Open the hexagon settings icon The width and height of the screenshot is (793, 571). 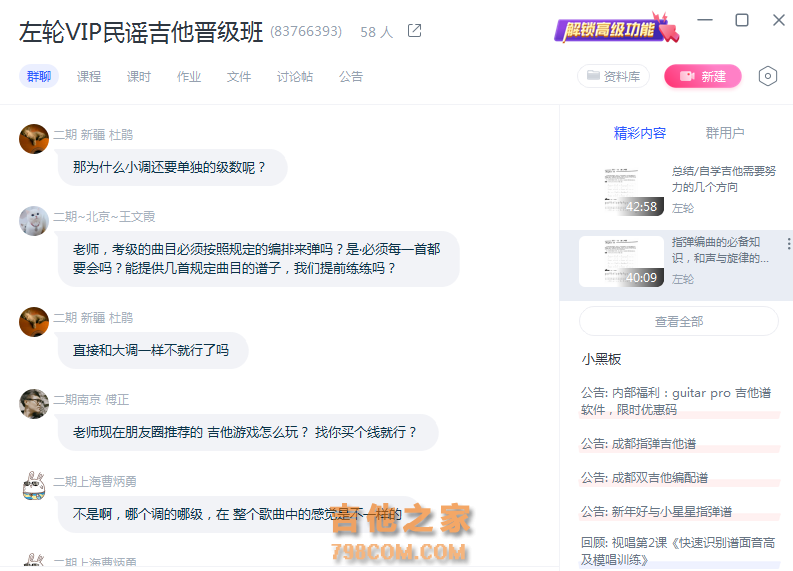pos(767,76)
